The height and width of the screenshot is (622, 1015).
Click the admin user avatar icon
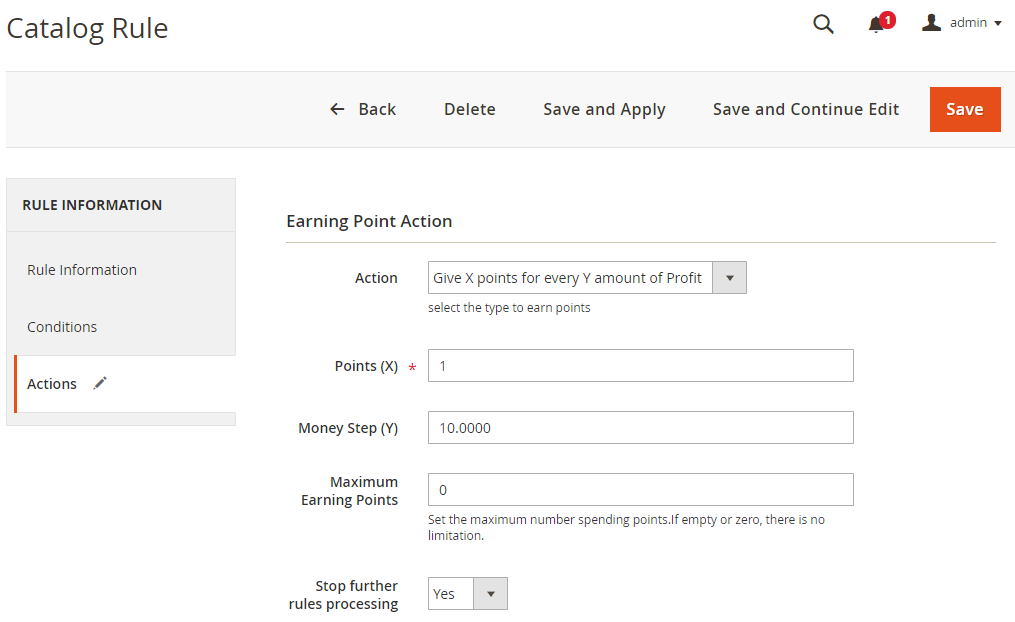[931, 23]
